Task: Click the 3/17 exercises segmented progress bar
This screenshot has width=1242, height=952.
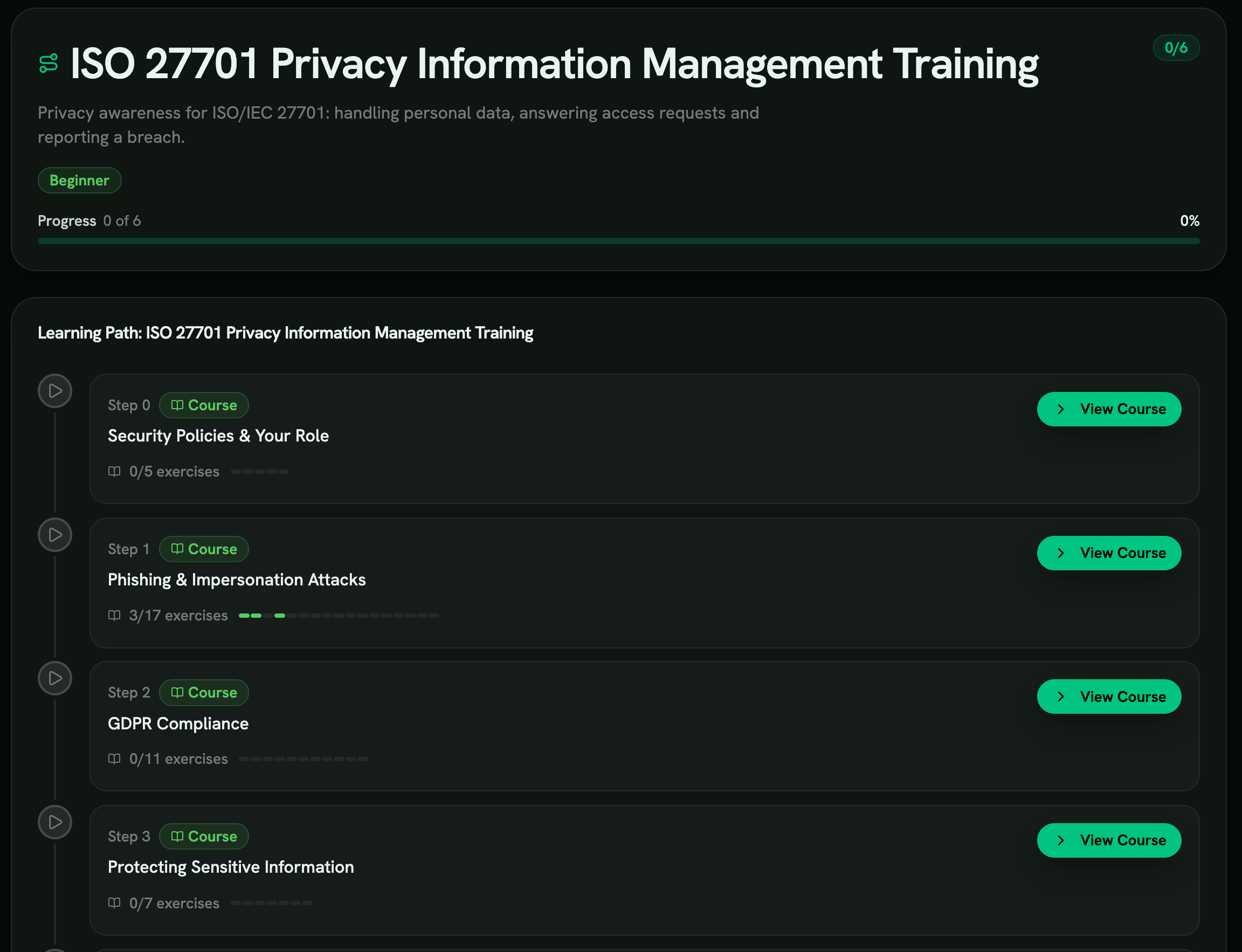Action: click(x=339, y=616)
